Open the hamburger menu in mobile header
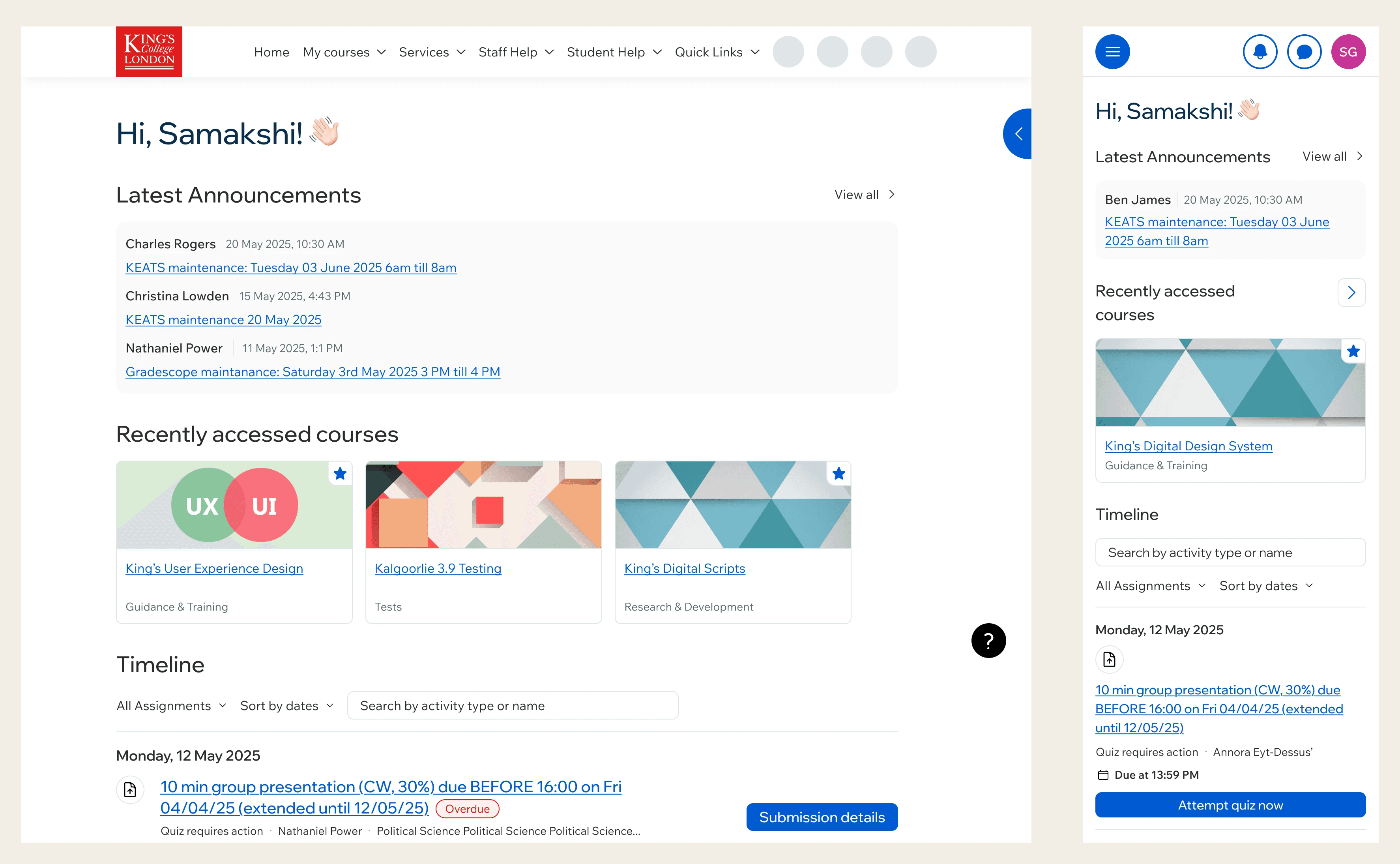Image resolution: width=1400 pixels, height=864 pixels. click(x=1112, y=52)
